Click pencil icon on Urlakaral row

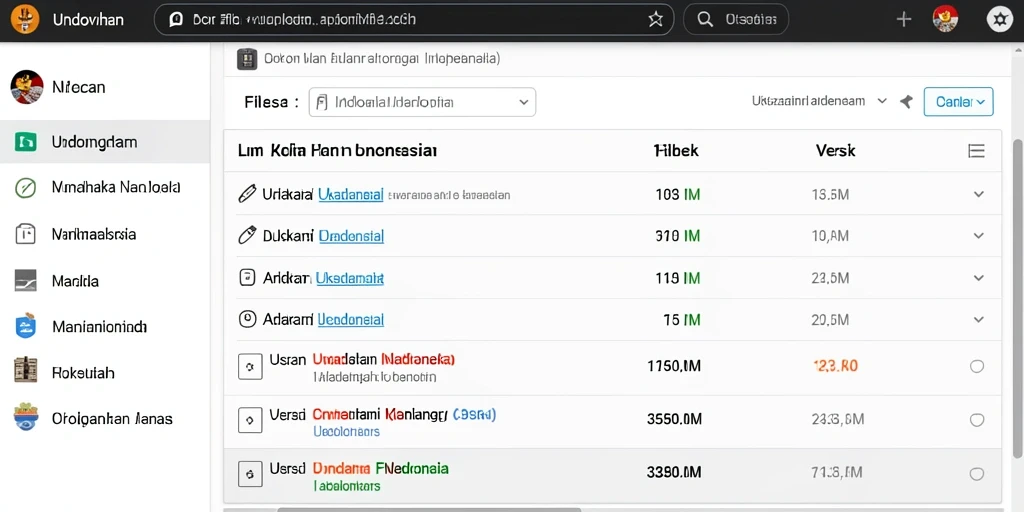click(247, 193)
